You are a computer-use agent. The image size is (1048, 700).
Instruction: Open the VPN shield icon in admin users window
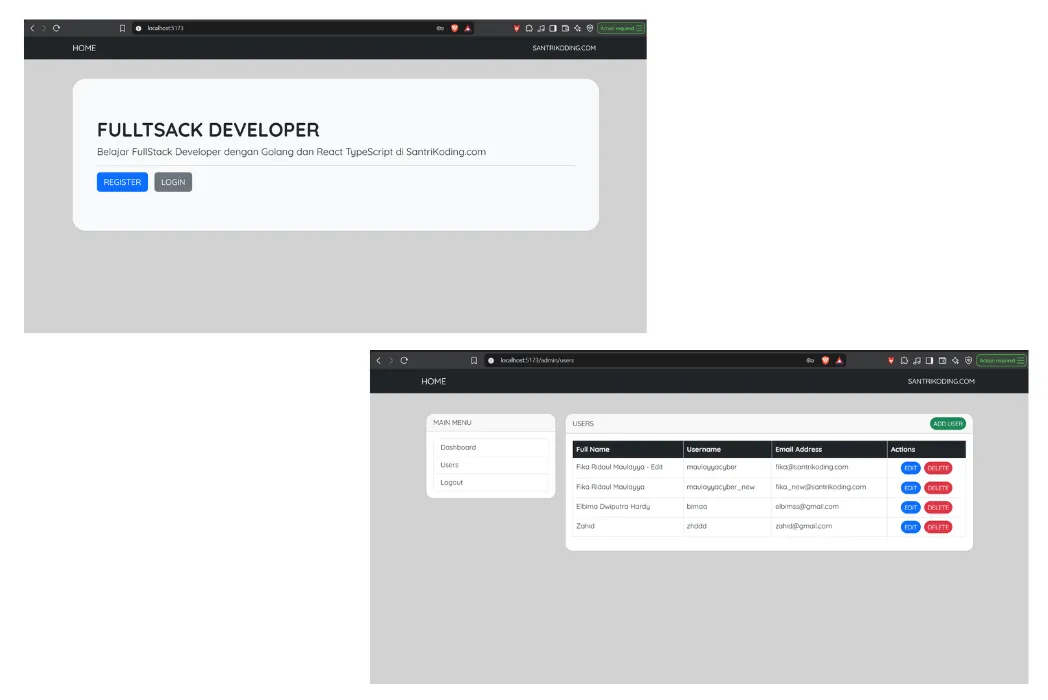968,360
